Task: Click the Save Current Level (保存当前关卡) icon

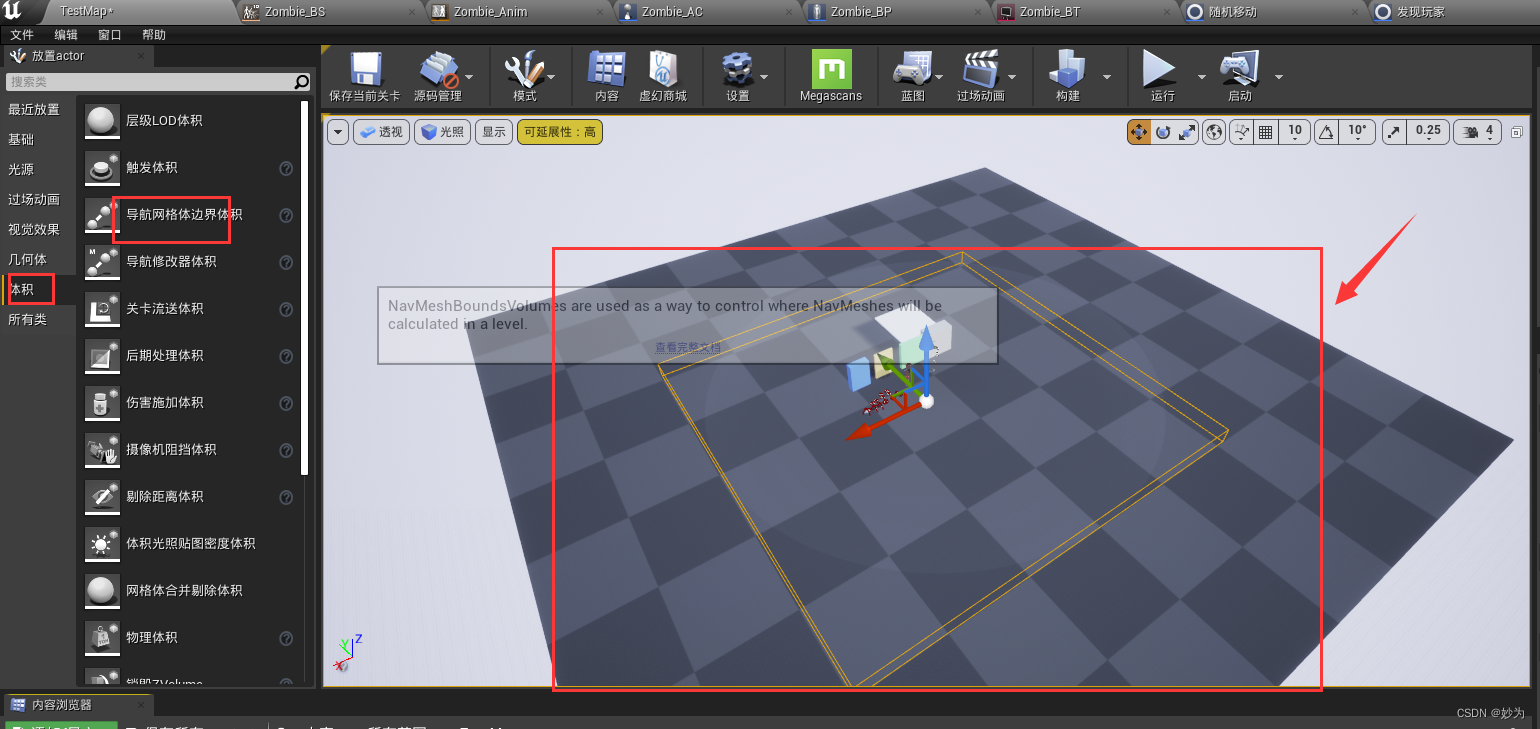Action: coord(364,71)
